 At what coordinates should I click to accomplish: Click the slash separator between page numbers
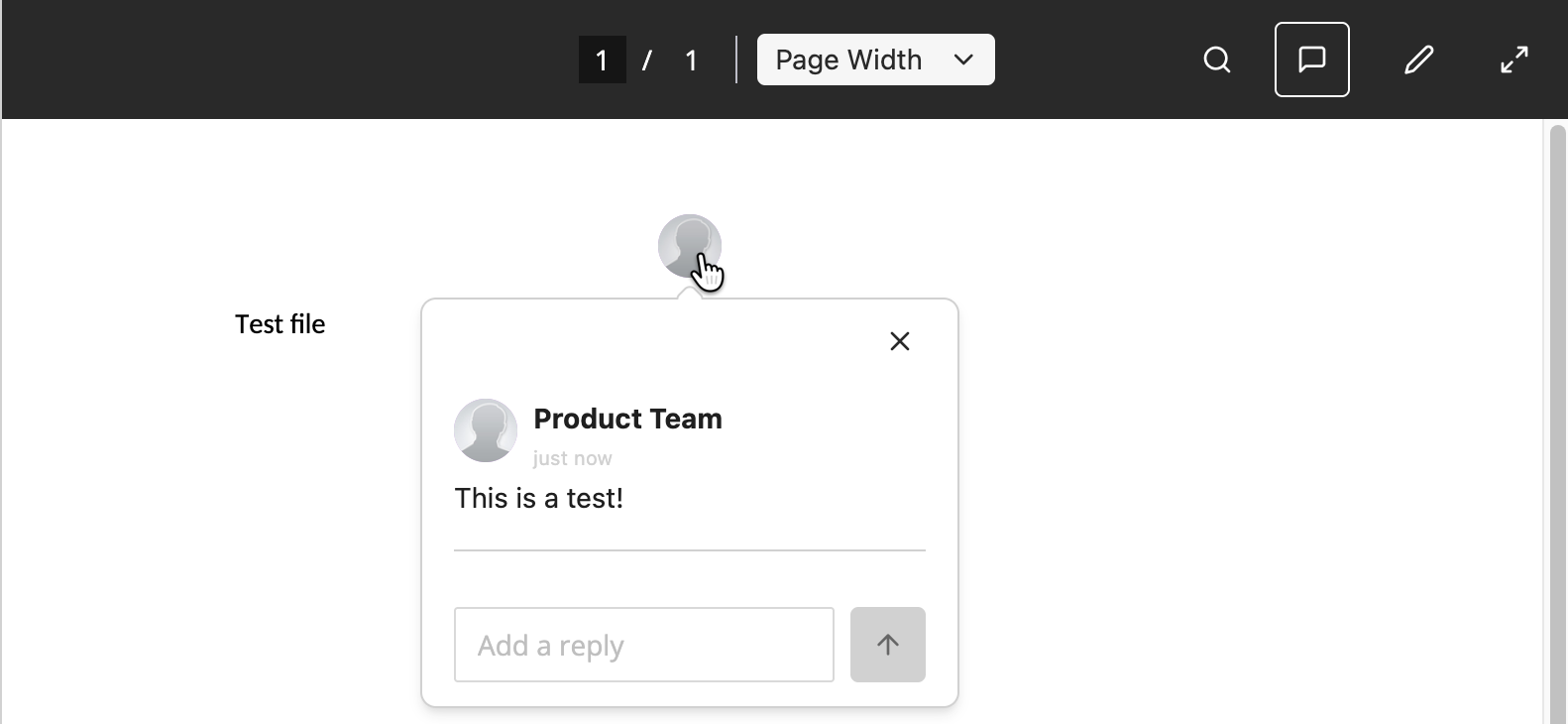646,60
